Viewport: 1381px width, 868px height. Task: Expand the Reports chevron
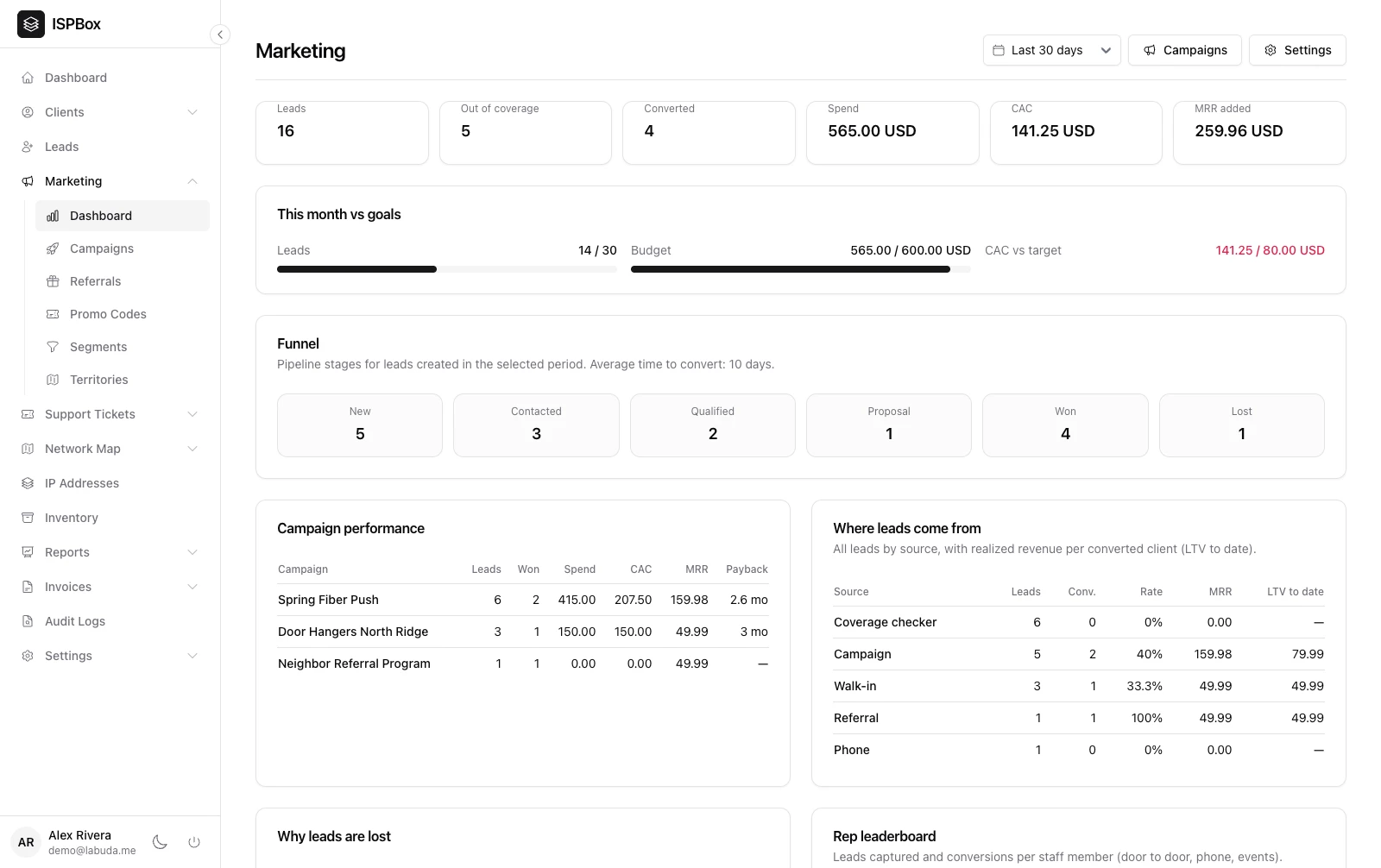click(192, 552)
